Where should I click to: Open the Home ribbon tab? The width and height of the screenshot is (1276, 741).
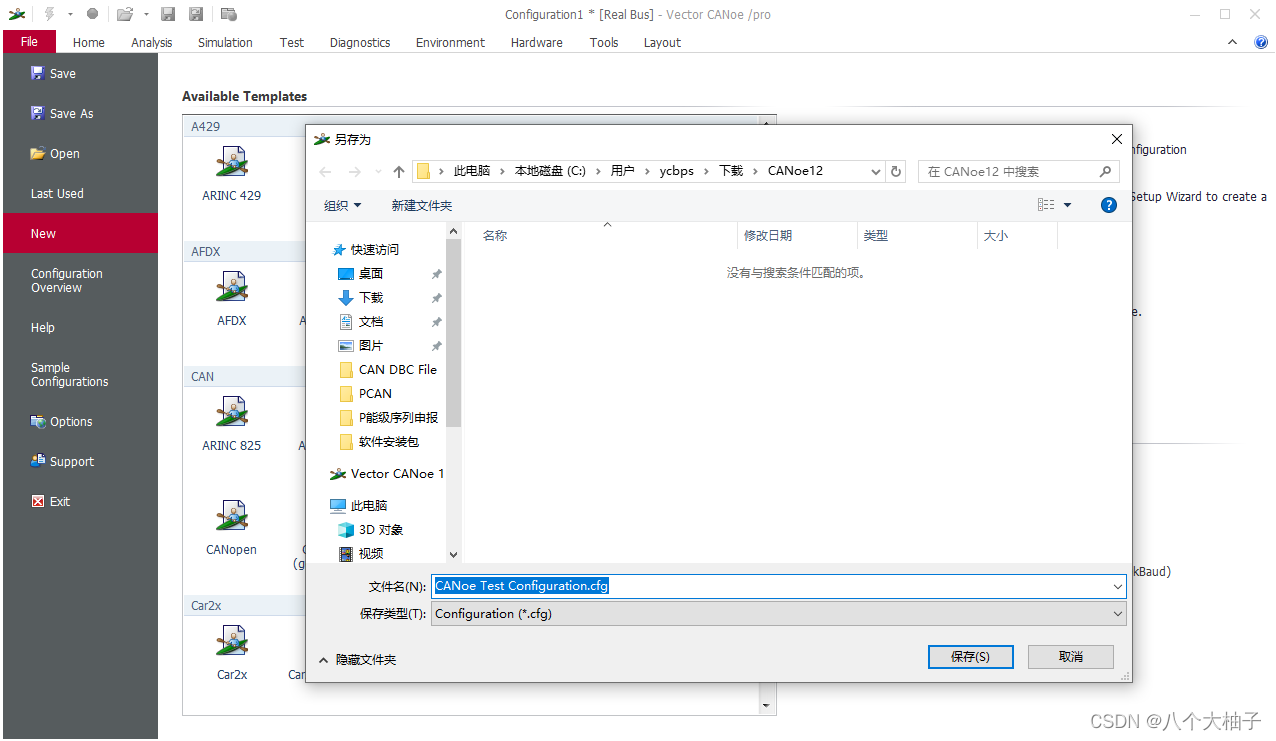[x=88, y=42]
